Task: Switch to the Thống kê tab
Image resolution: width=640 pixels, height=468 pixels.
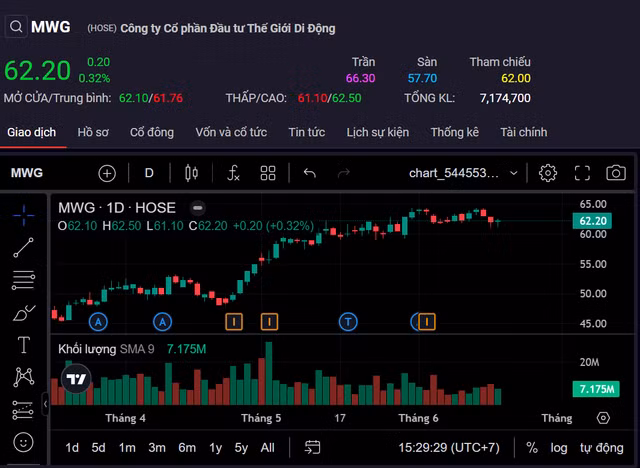Action: (x=455, y=132)
